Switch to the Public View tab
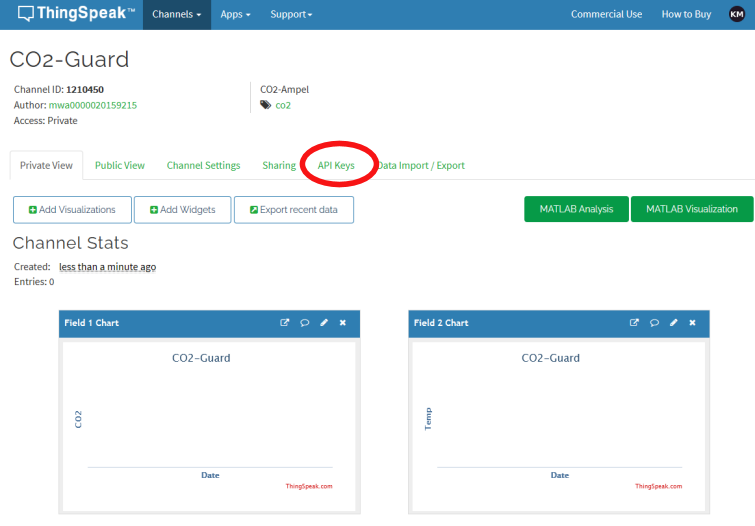Screen dimensions: 755x526 (120, 165)
